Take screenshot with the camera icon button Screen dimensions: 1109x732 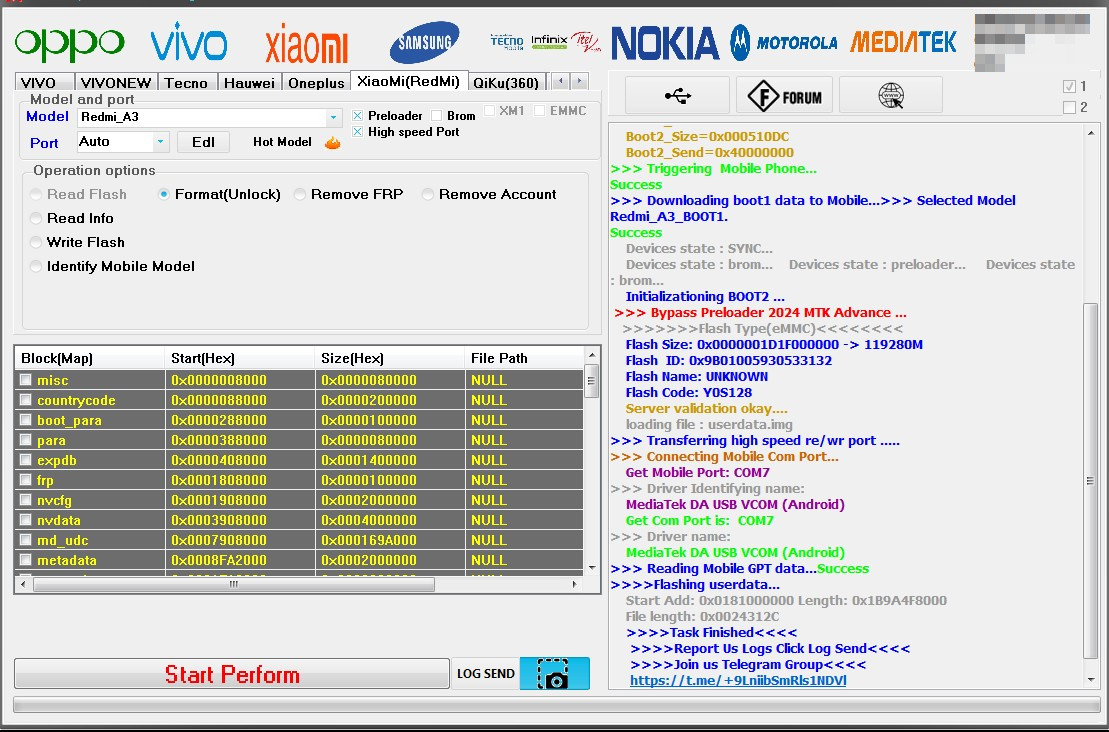[x=554, y=673]
